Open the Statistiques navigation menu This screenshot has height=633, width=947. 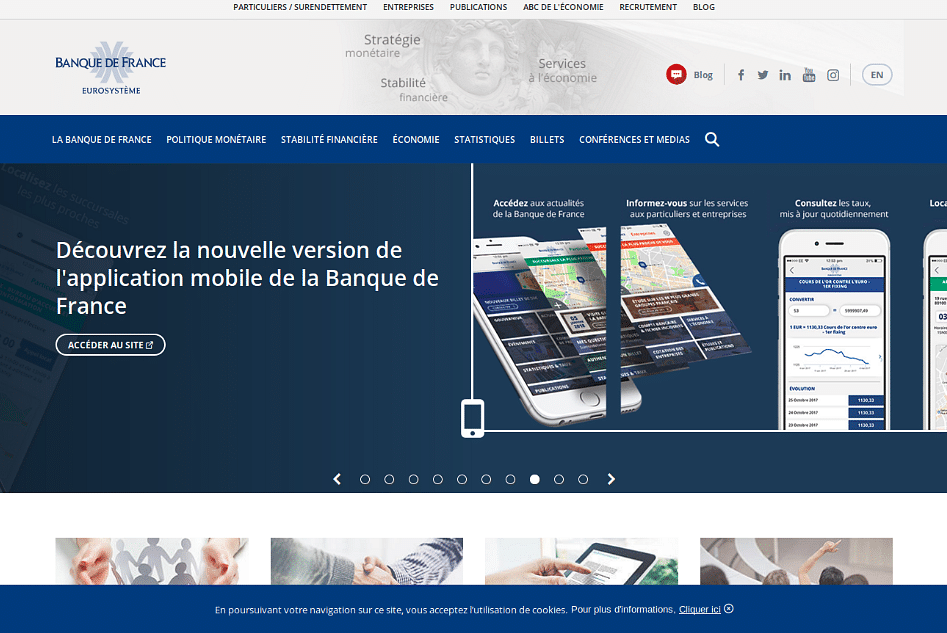484,140
